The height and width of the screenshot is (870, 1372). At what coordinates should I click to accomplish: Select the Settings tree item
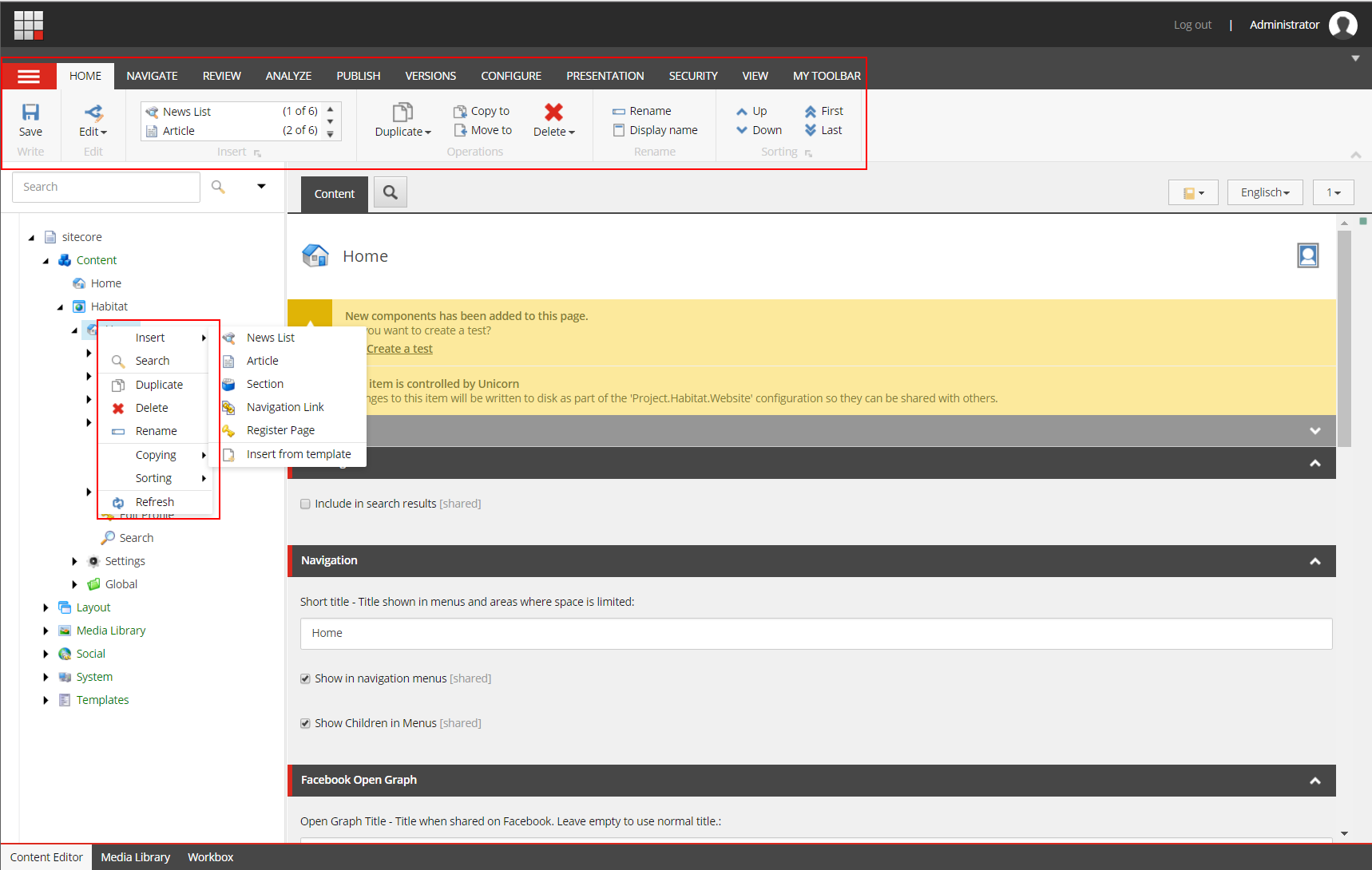(x=125, y=561)
